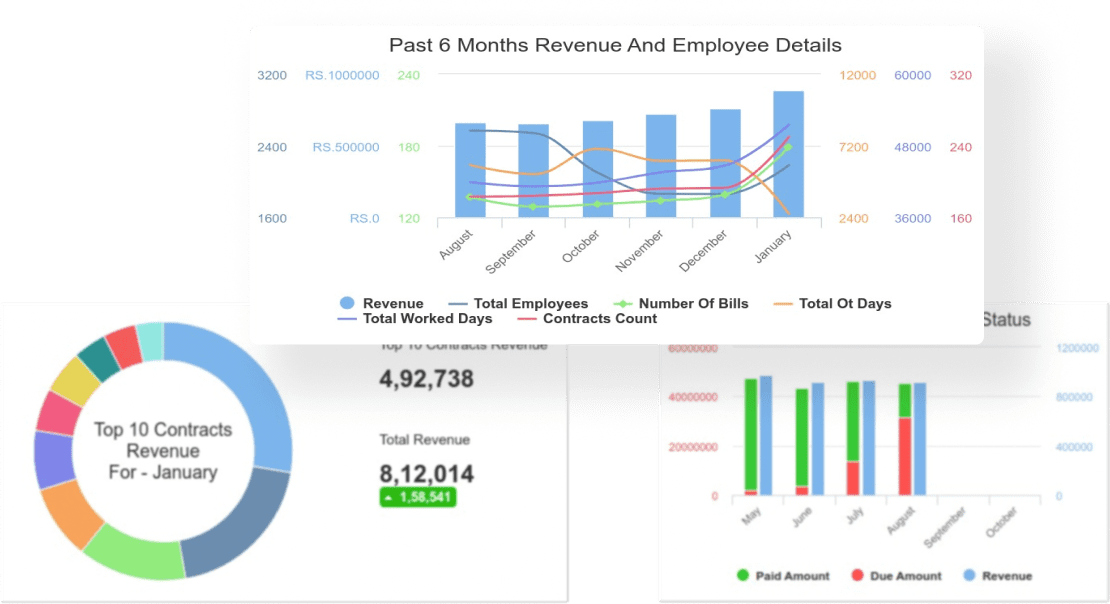Hide the Total Employees line series
Image resolution: width=1110 pixels, height=604 pixels.
[519, 303]
